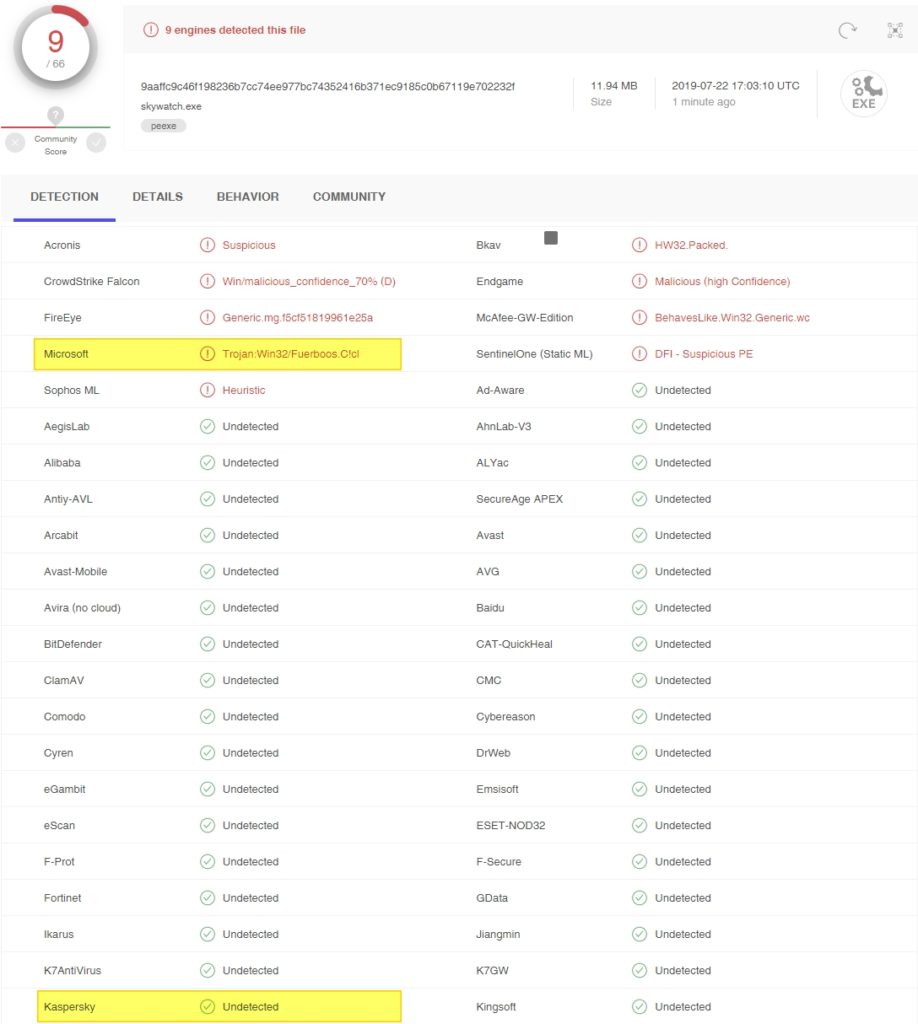Click the 9/66 detection score gauge

(55, 48)
